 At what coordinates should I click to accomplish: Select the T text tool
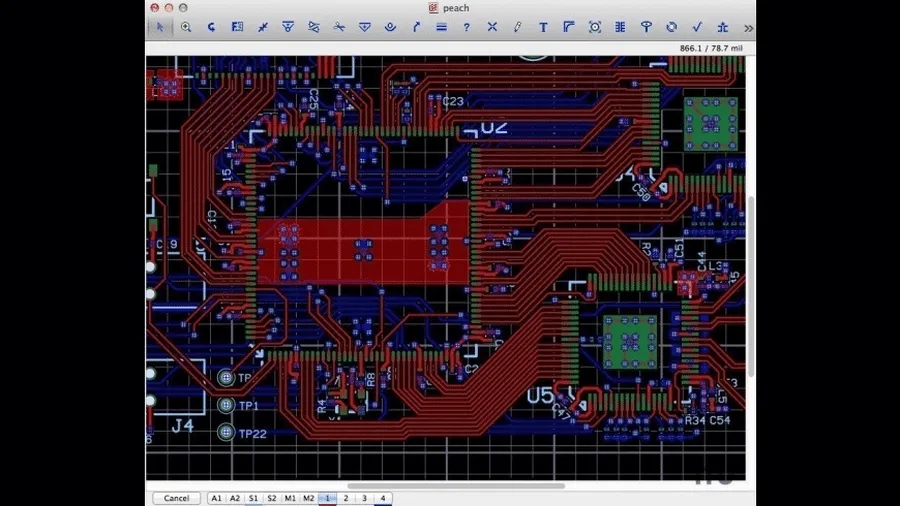coord(543,27)
